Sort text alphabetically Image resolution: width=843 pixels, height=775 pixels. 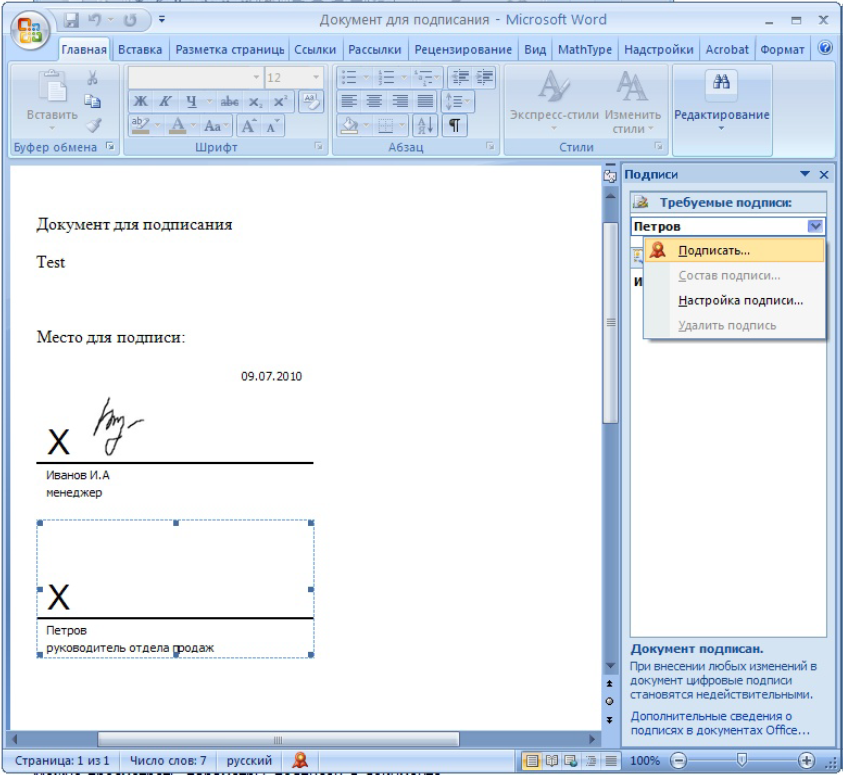425,126
